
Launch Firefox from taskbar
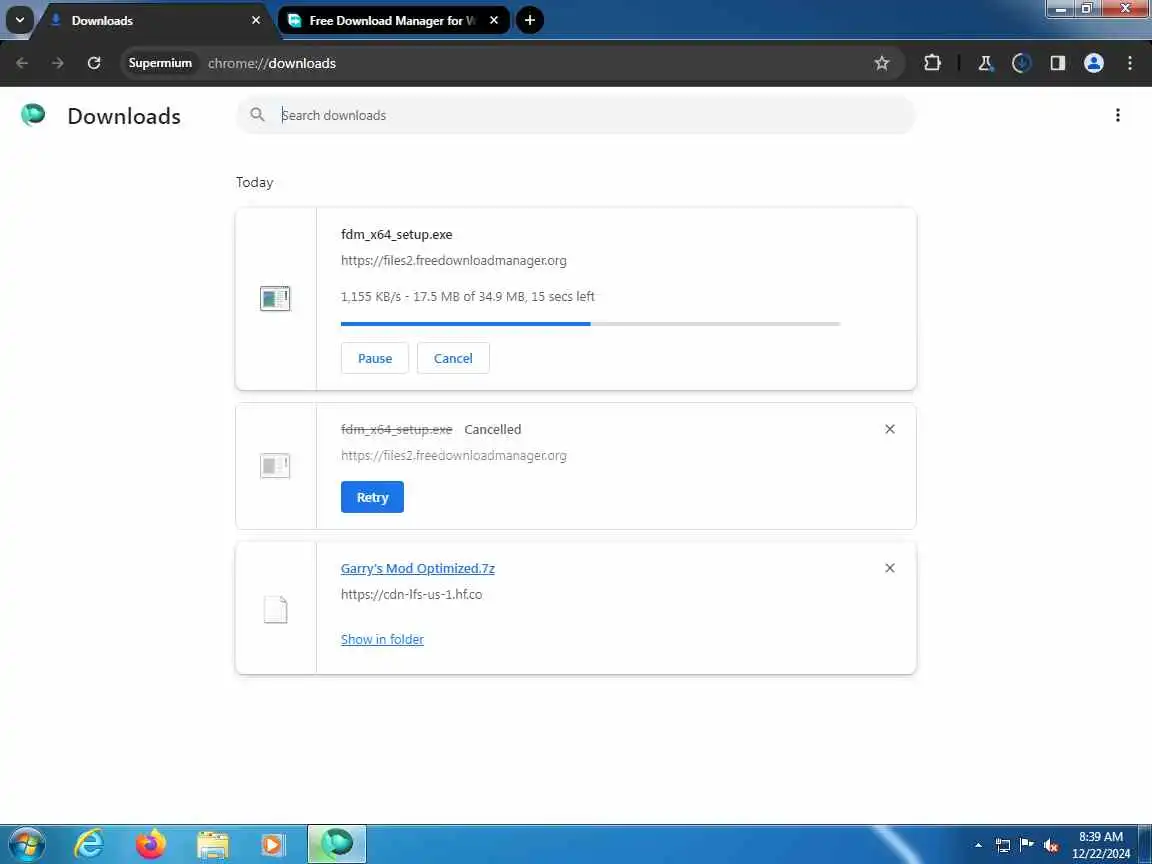click(x=151, y=844)
